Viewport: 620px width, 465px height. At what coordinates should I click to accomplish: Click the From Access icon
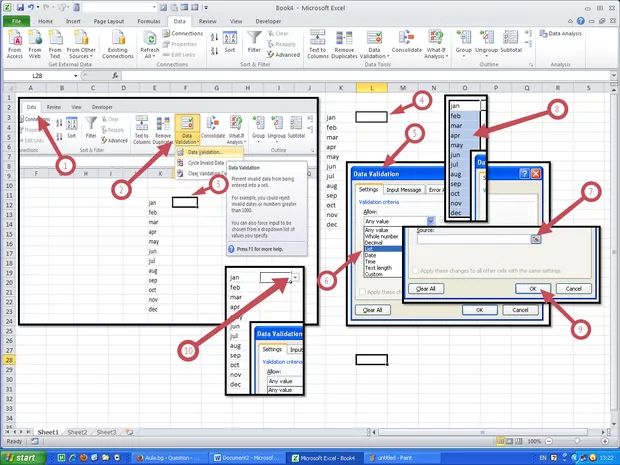point(15,39)
